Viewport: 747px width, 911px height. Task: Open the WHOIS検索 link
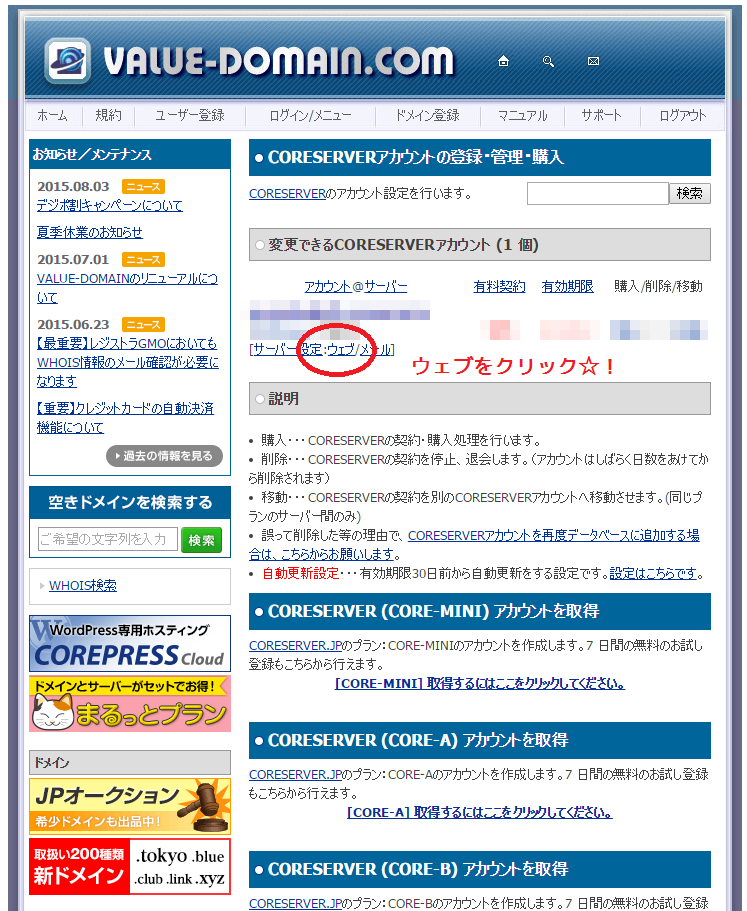82,585
